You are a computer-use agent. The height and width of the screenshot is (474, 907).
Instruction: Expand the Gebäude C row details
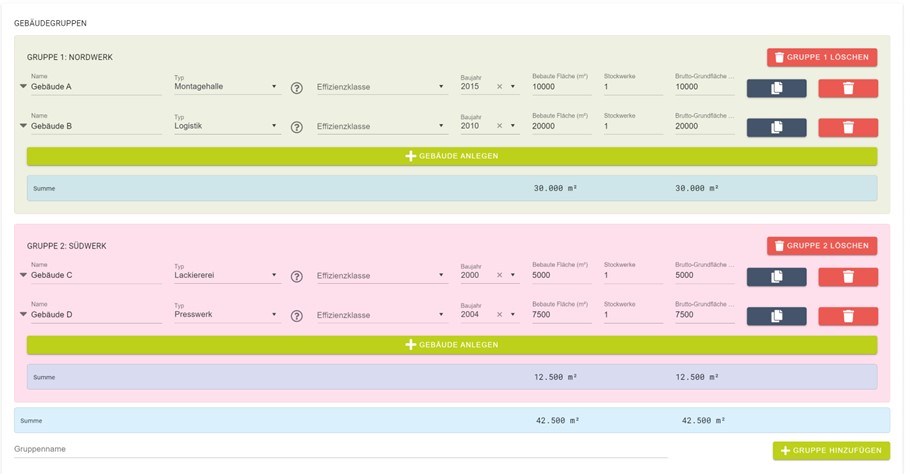pyautogui.click(x=23, y=275)
